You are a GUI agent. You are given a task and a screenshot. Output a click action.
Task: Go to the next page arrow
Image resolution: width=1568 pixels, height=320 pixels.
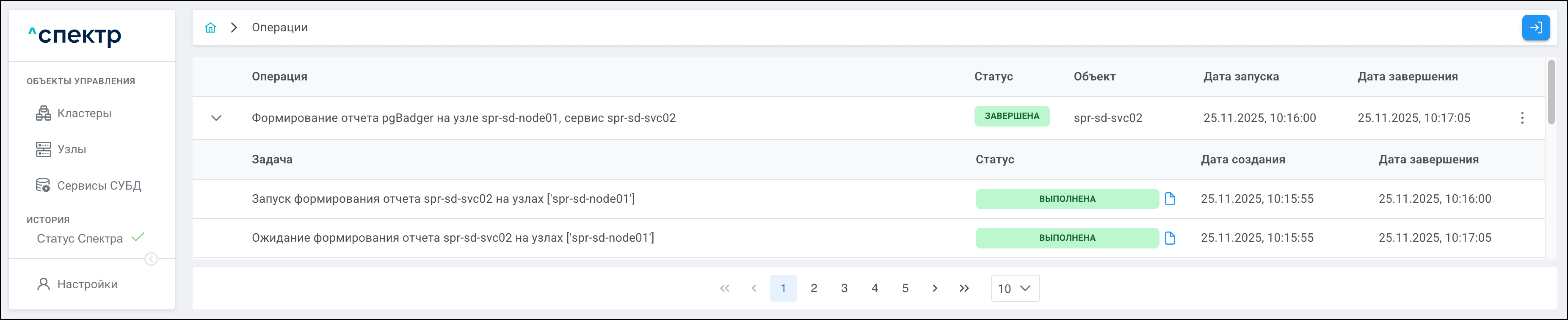tap(935, 288)
